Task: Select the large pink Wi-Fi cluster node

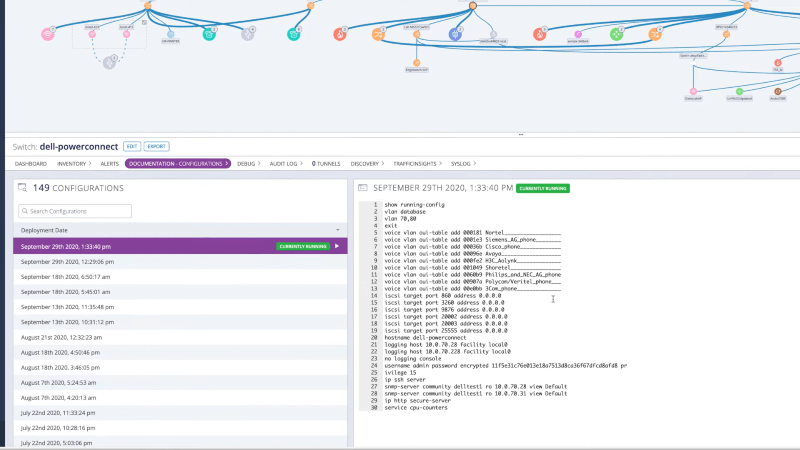Action: pyautogui.click(x=48, y=34)
